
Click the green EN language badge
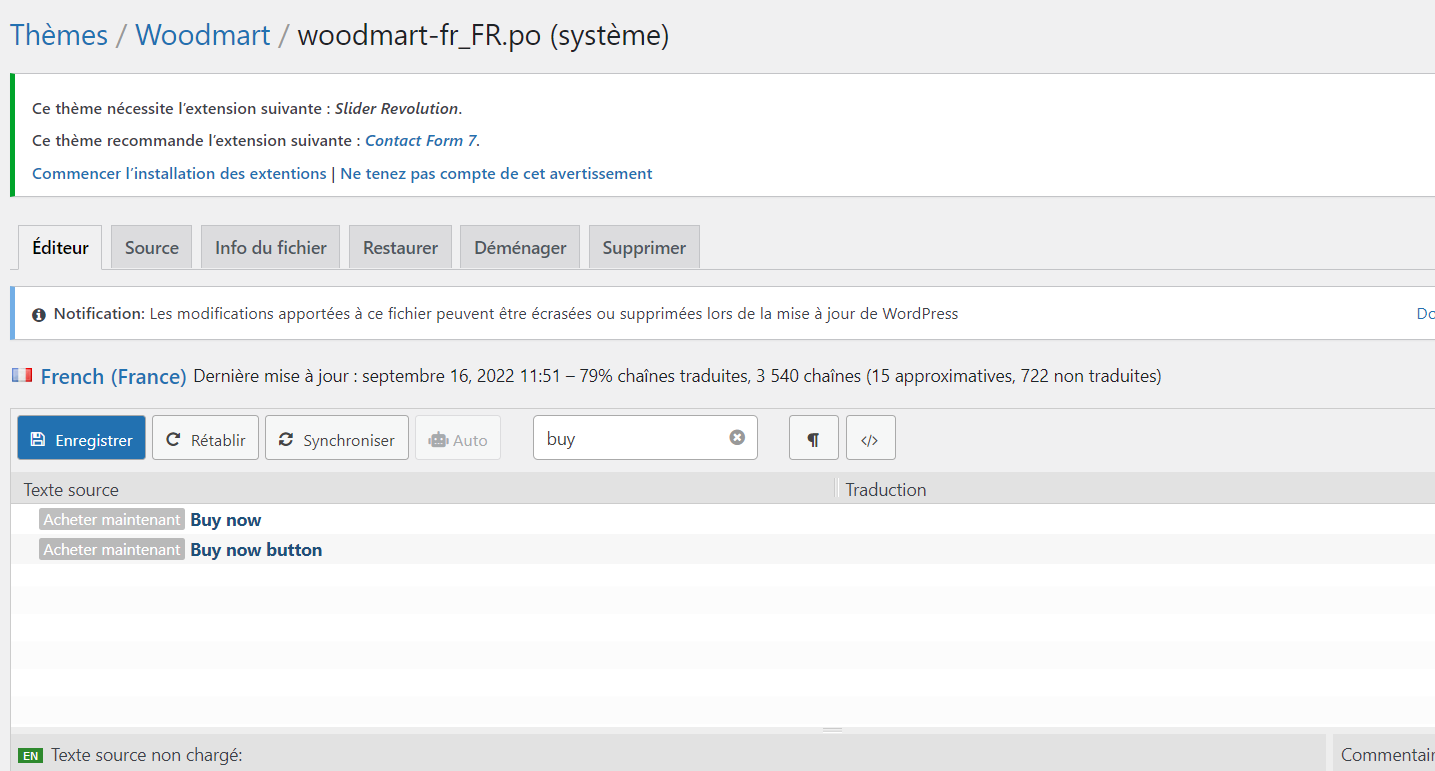[x=31, y=756]
